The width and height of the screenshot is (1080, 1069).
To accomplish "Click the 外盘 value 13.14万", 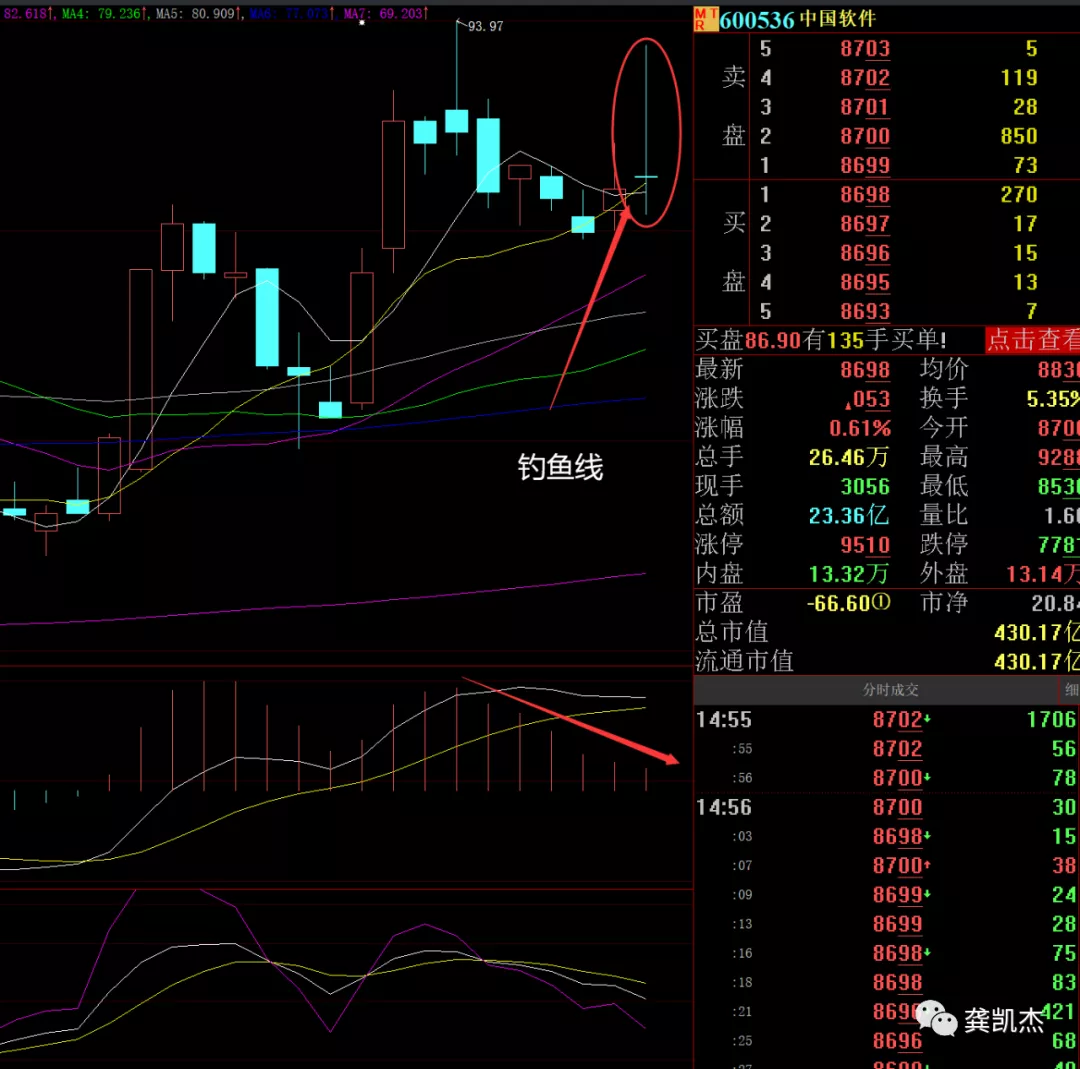I will click(1043, 574).
